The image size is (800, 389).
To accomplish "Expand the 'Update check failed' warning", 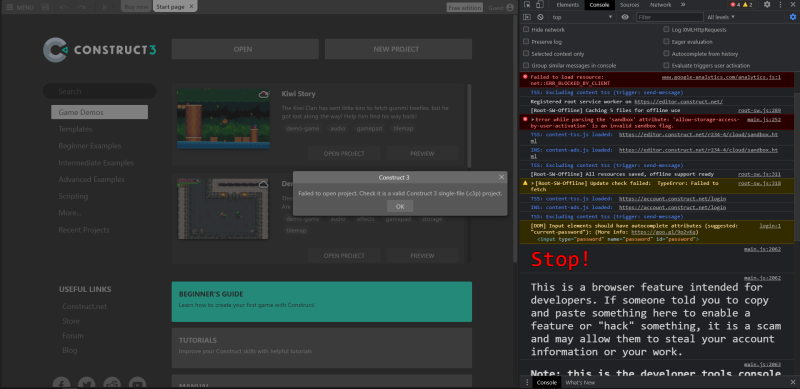I will tap(533, 183).
